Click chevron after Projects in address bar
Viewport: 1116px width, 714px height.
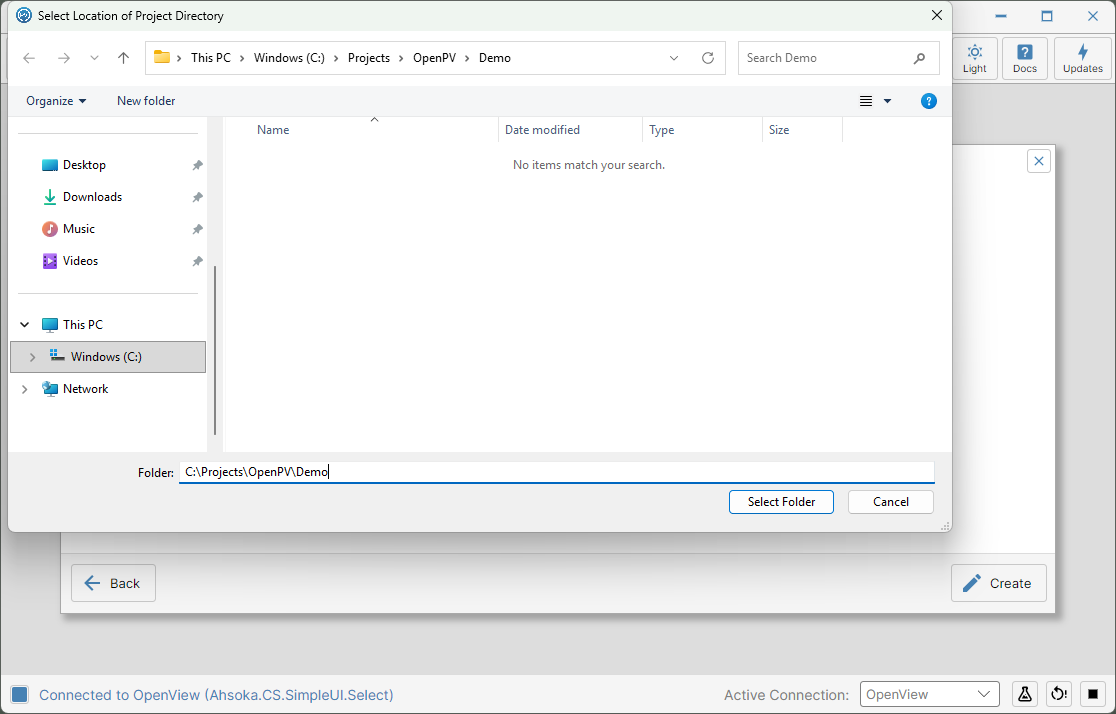pyautogui.click(x=401, y=58)
